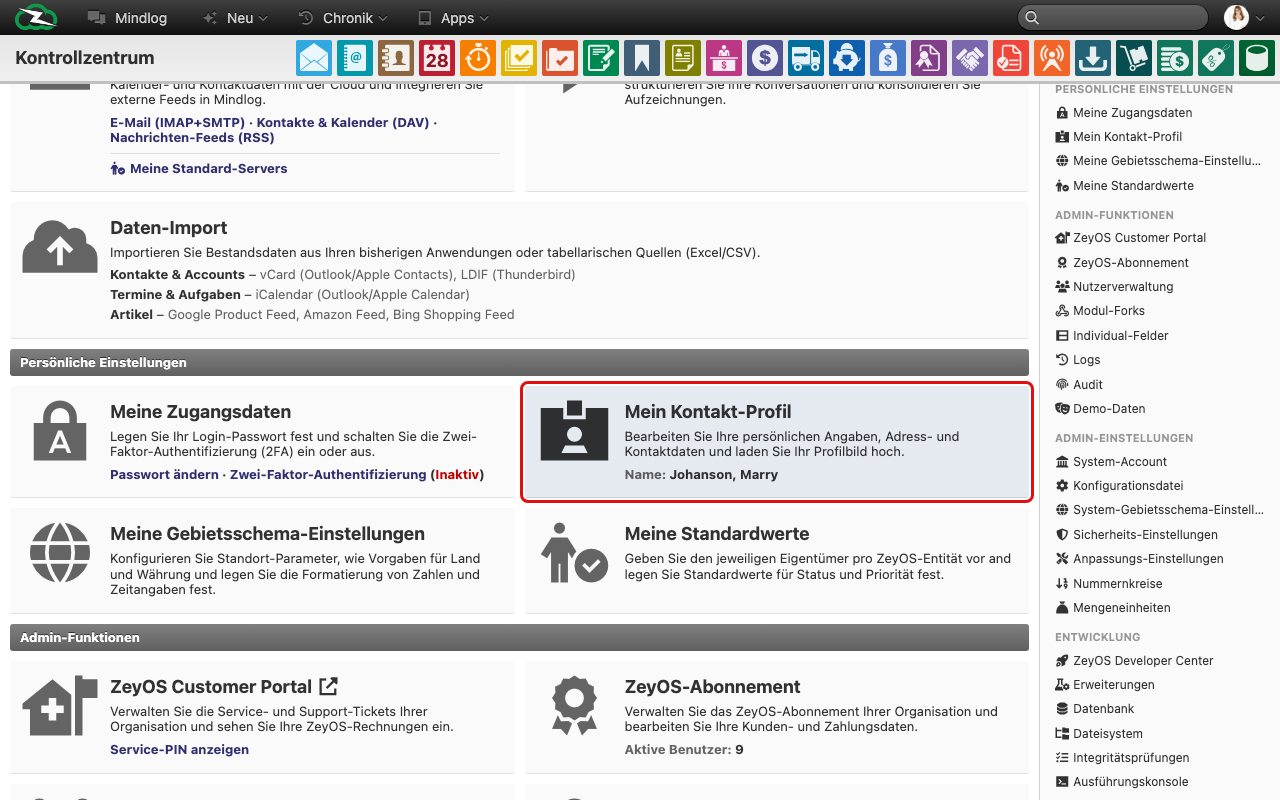Image resolution: width=1280 pixels, height=800 pixels.
Task: Open the Meine Standard-Servers link
Action: 199,169
